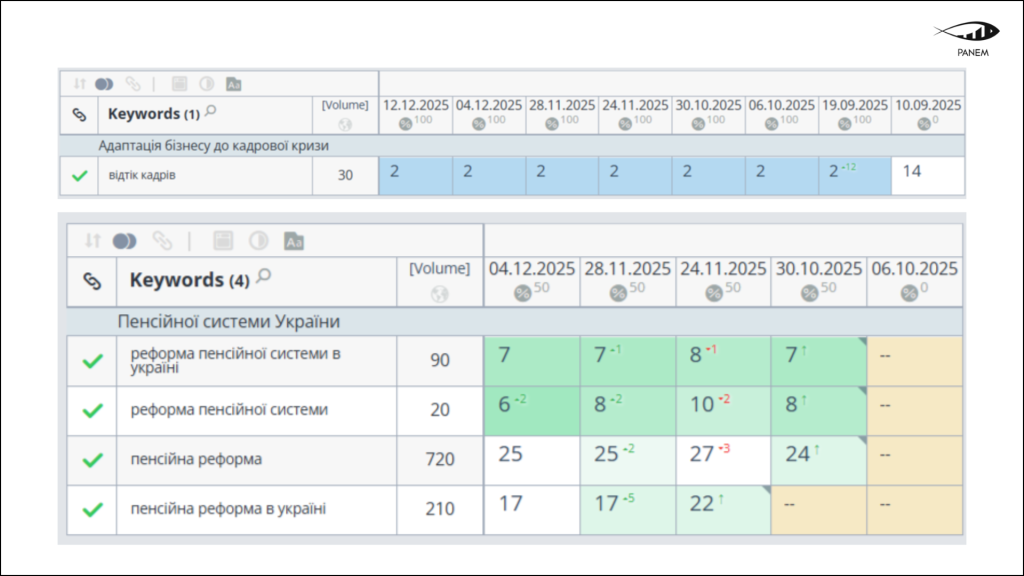Click the half-circle contrast icon in bottom toolbar
Viewport: 1024px width, 576px height.
[259, 241]
